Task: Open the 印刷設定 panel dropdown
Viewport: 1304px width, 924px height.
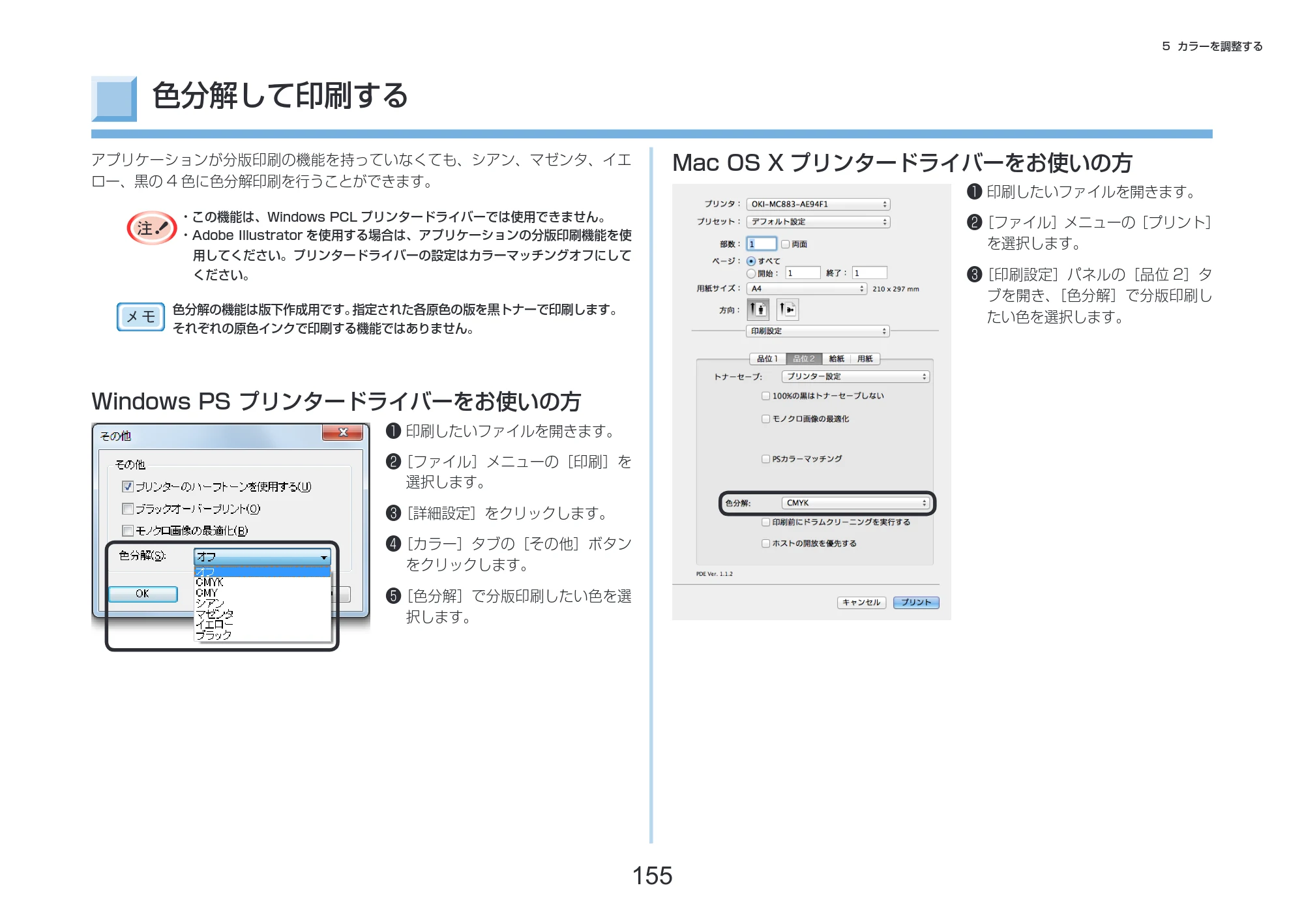Action: point(818,331)
